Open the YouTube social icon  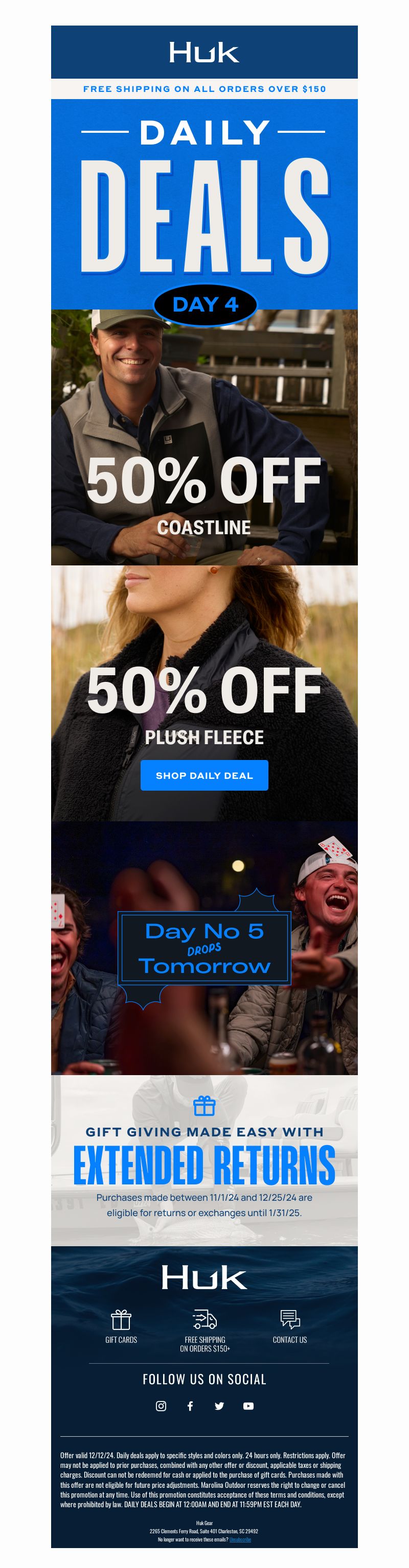[x=248, y=1406]
